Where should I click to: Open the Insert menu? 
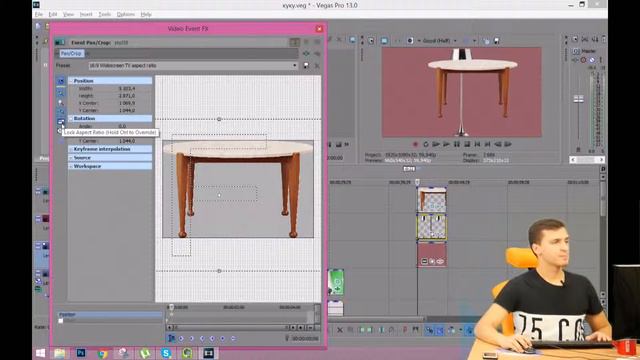coord(86,14)
